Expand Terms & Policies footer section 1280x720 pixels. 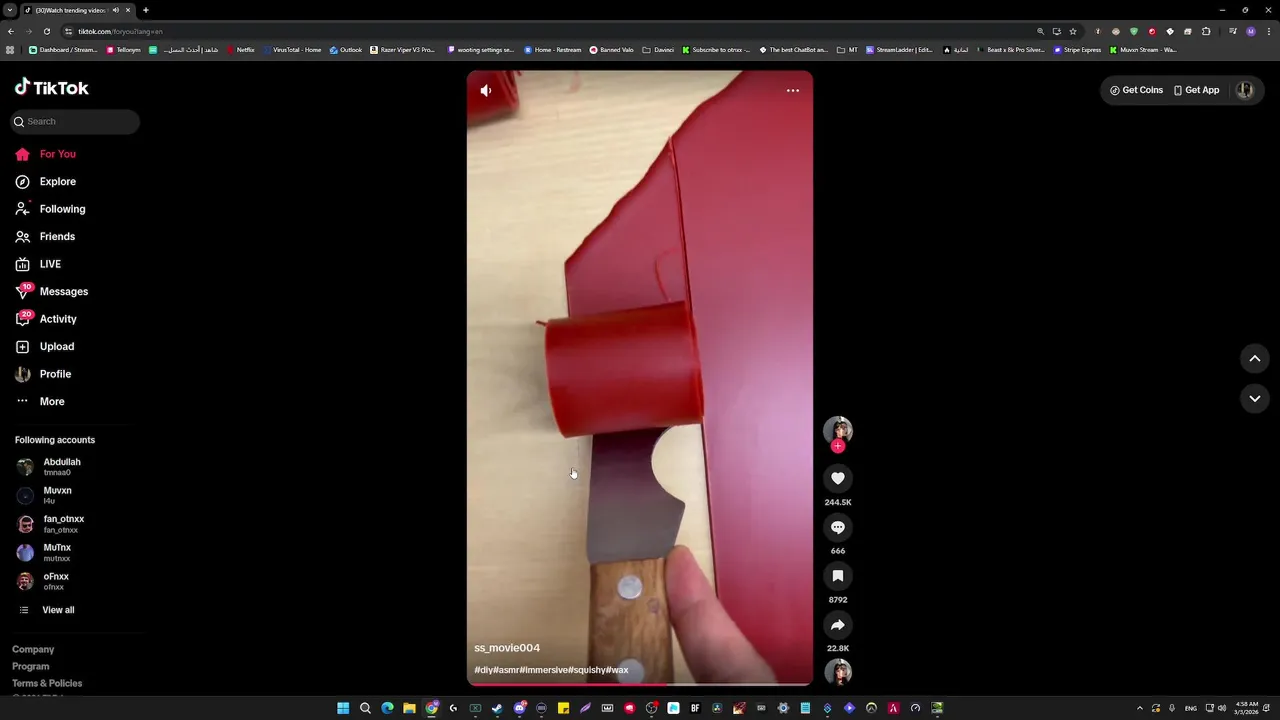tap(47, 684)
